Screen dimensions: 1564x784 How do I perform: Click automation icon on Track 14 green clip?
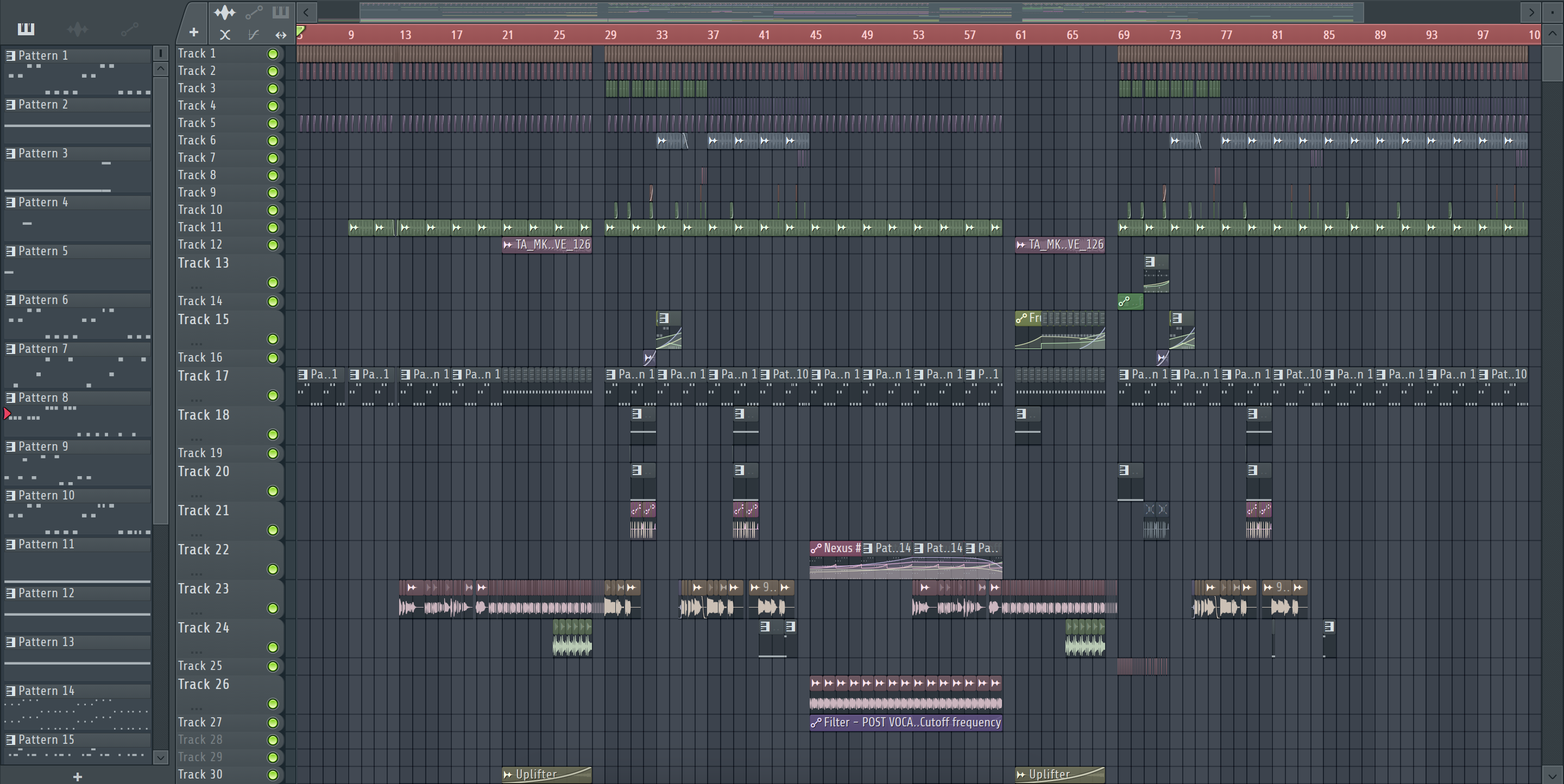(x=1125, y=301)
